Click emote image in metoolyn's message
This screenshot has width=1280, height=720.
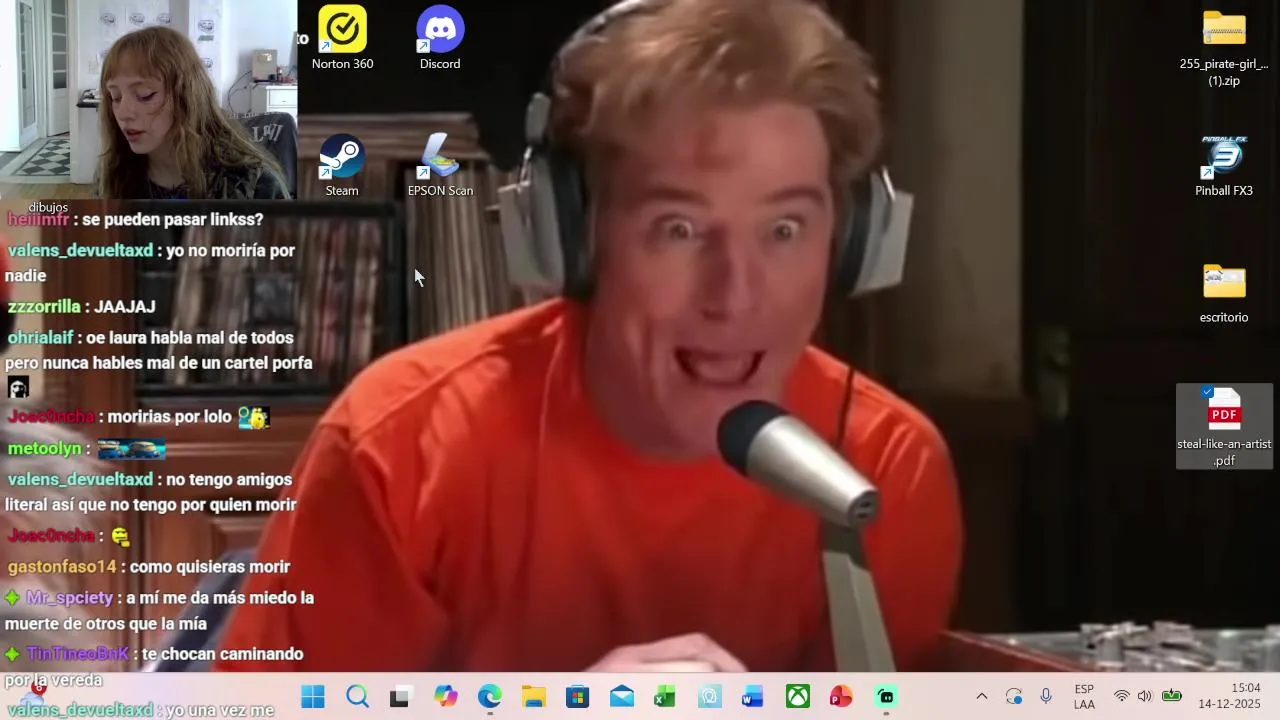click(131, 449)
